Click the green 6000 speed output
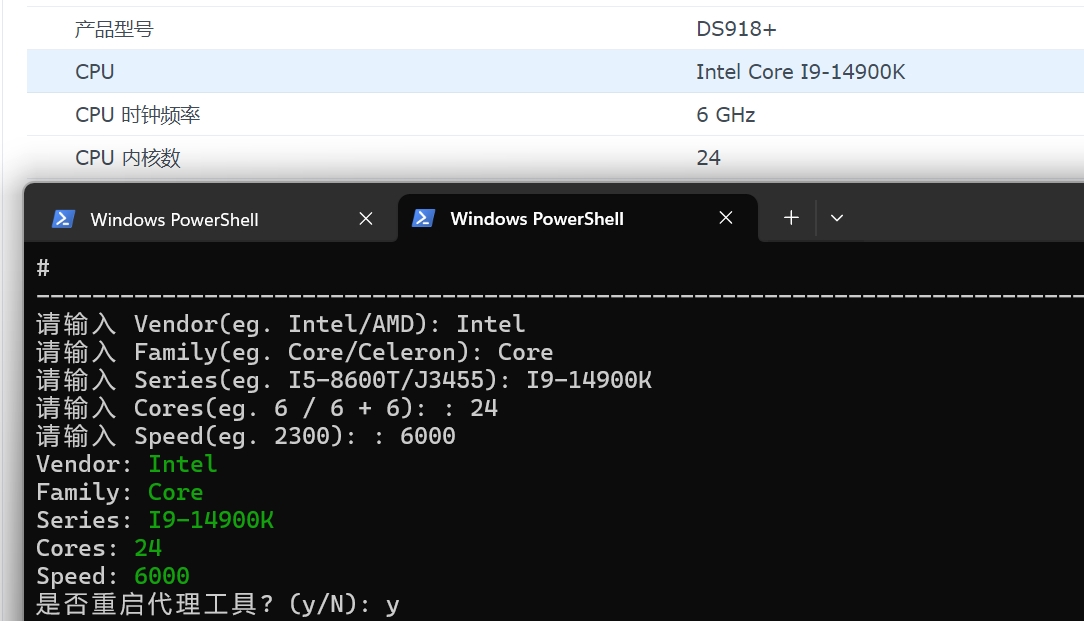The height and width of the screenshot is (621, 1084). pos(162,576)
